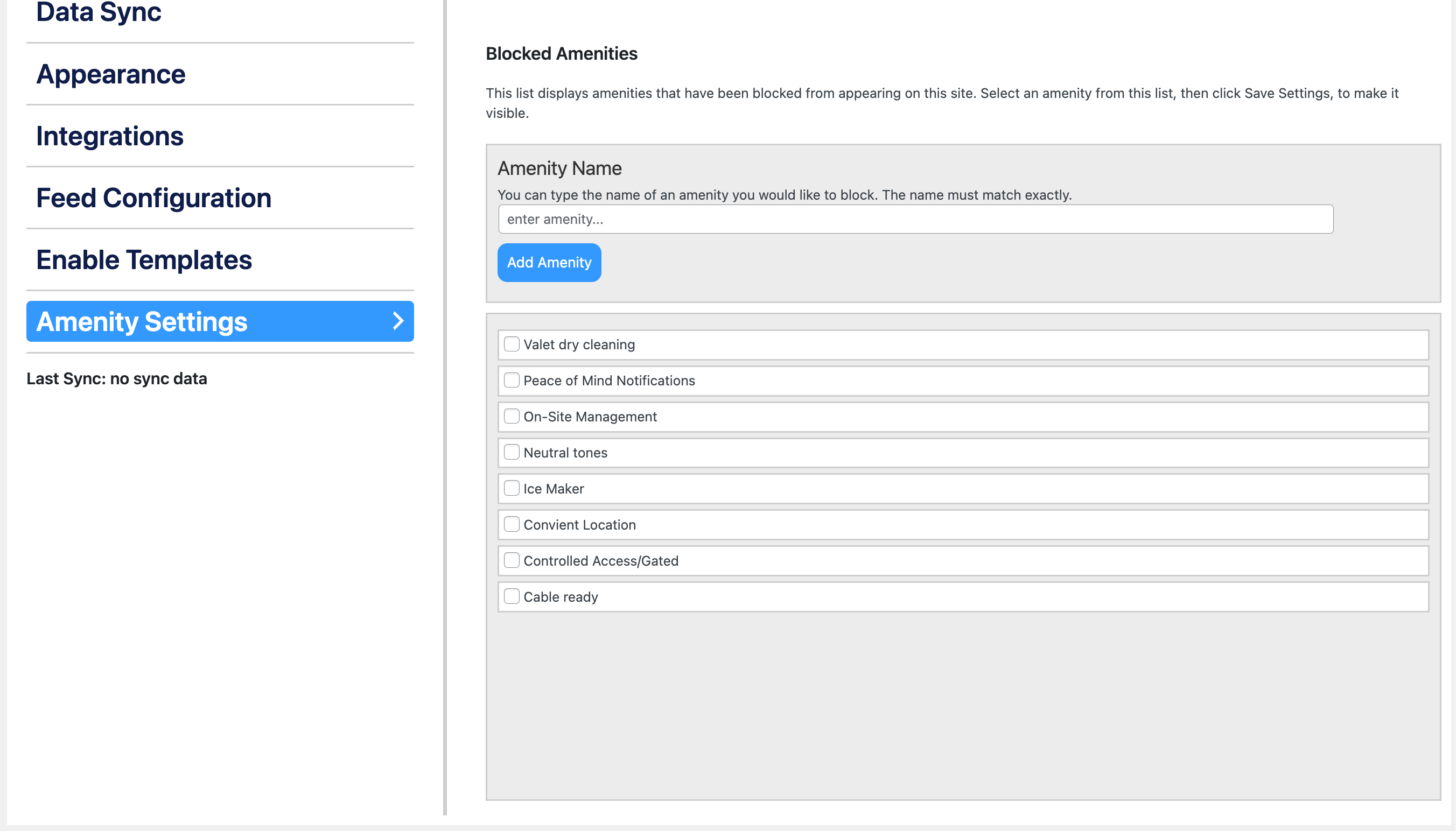
Task: Check the Convient Location checkbox
Action: click(x=512, y=524)
